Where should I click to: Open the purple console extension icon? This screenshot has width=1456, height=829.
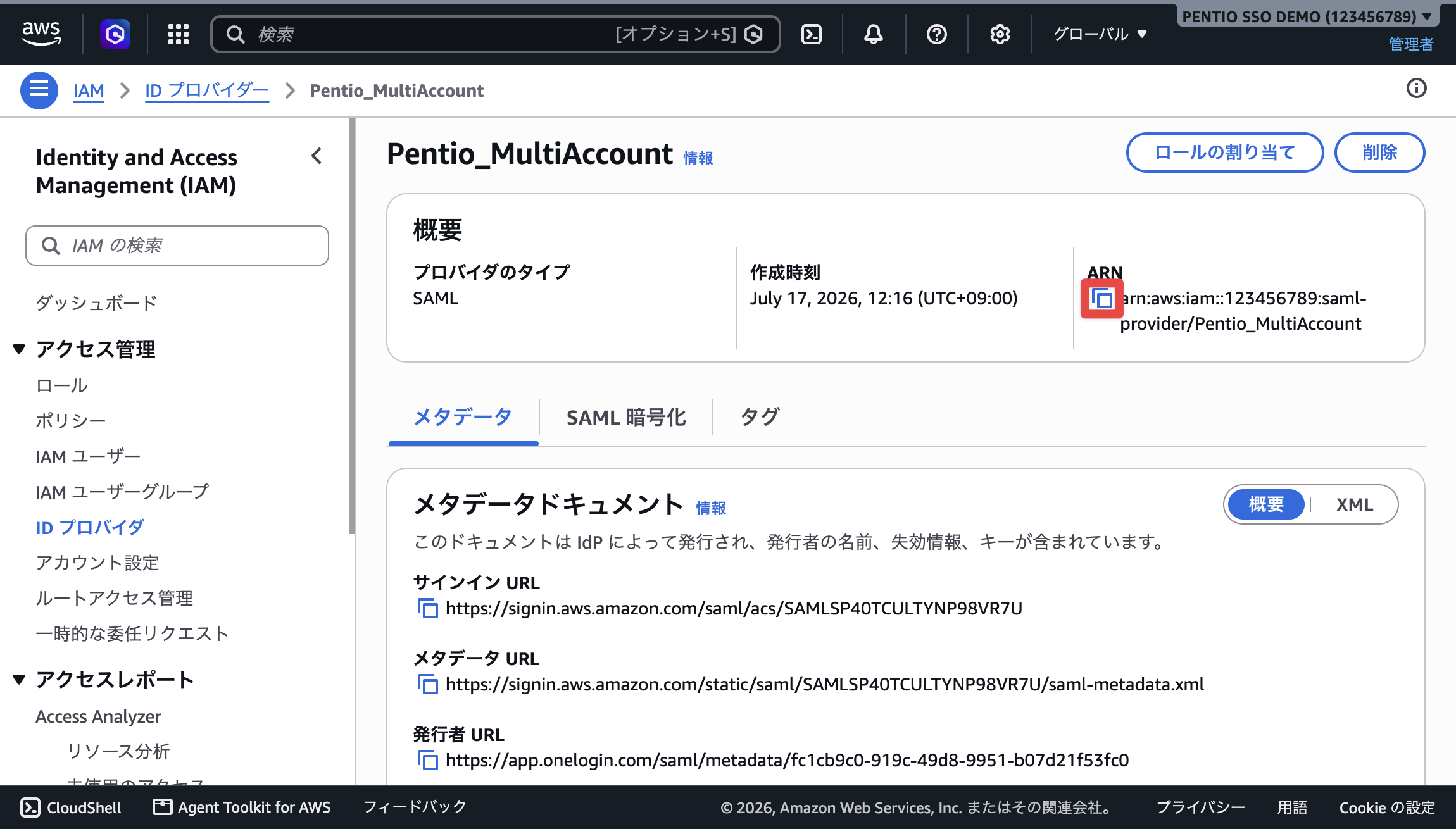pos(115,34)
